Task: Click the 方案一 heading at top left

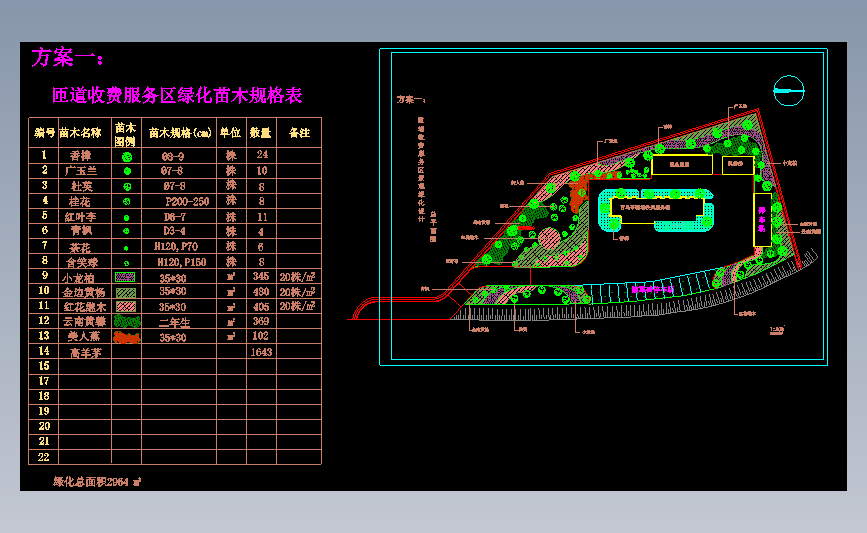Action: tap(67, 58)
